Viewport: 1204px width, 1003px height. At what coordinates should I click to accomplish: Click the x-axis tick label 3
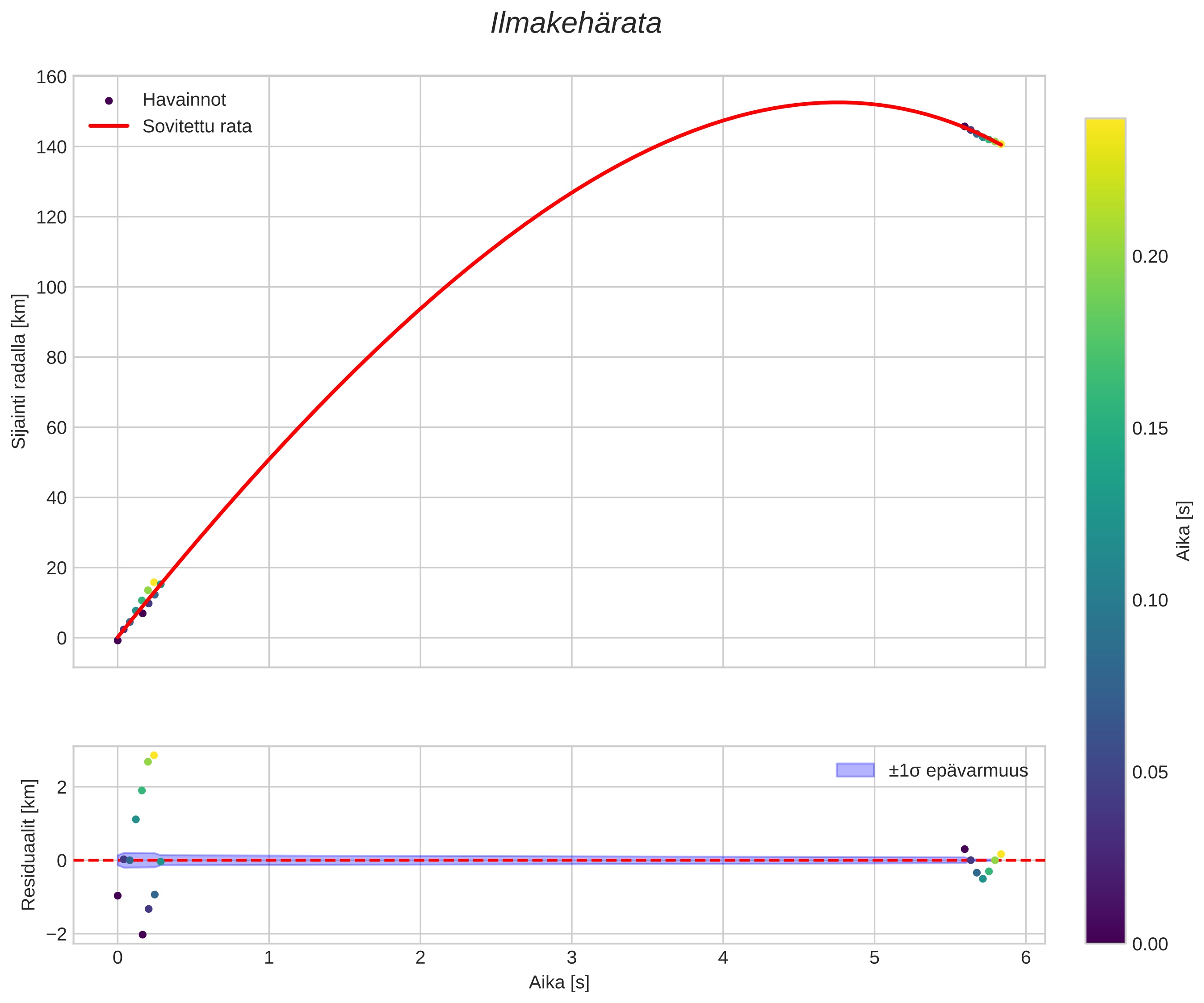click(x=571, y=958)
